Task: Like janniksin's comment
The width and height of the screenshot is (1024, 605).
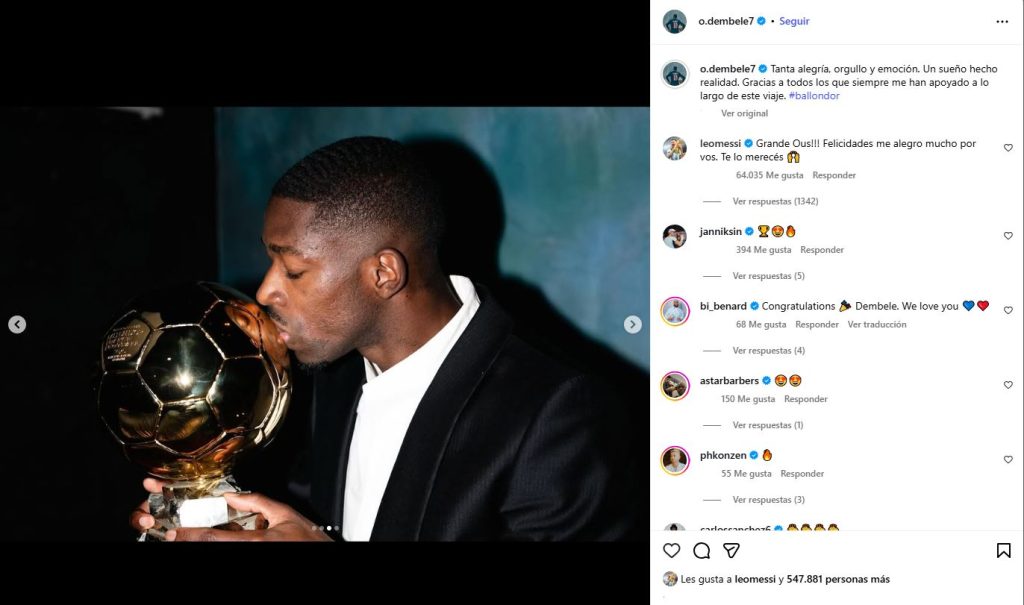Action: point(1008,235)
